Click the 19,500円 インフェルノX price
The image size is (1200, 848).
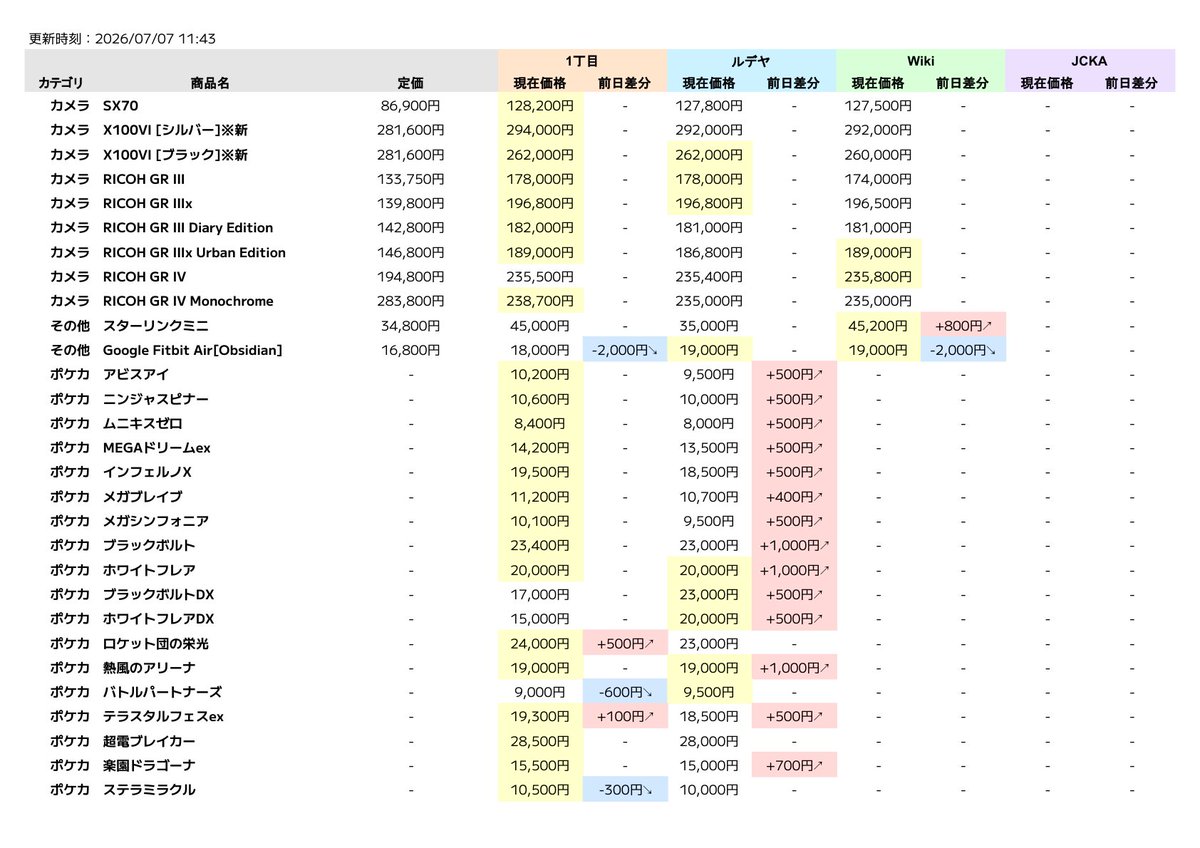pyautogui.click(x=541, y=472)
